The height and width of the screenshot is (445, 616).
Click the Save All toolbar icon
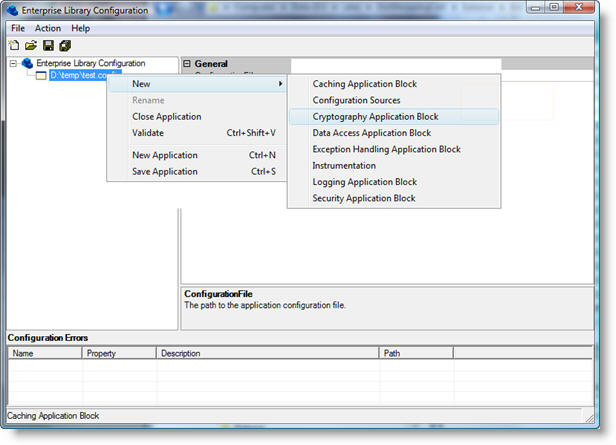pos(65,46)
